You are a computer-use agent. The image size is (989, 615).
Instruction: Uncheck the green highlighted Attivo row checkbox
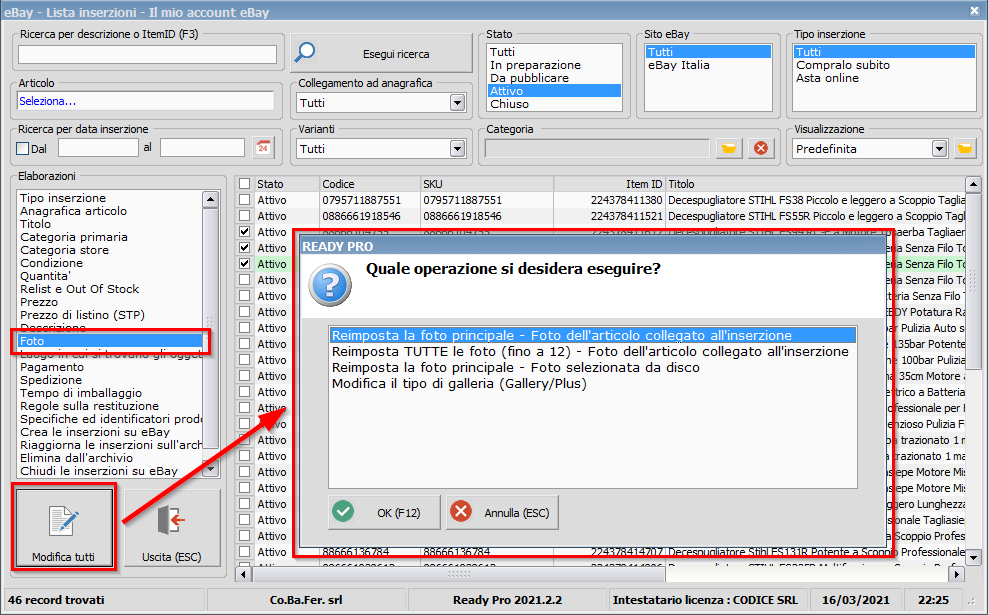[245, 264]
